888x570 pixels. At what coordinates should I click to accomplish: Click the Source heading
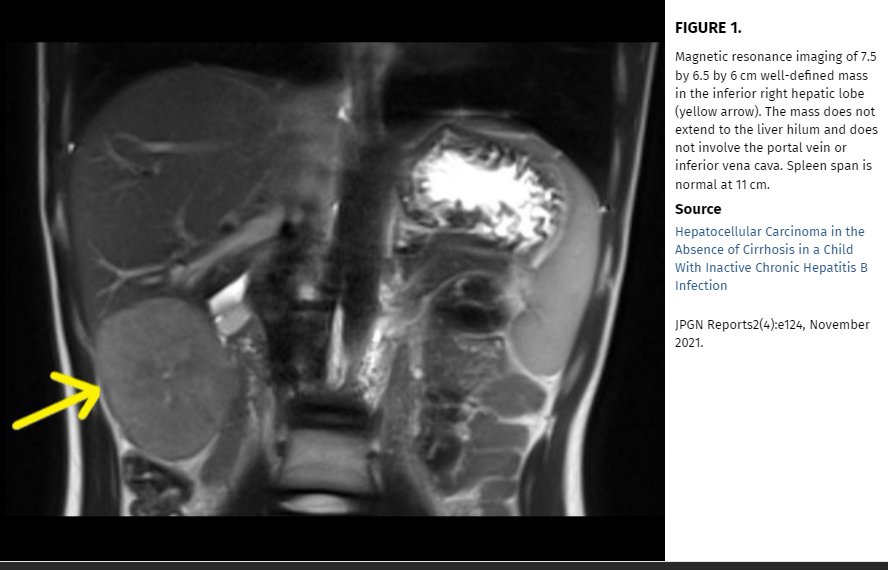click(698, 209)
